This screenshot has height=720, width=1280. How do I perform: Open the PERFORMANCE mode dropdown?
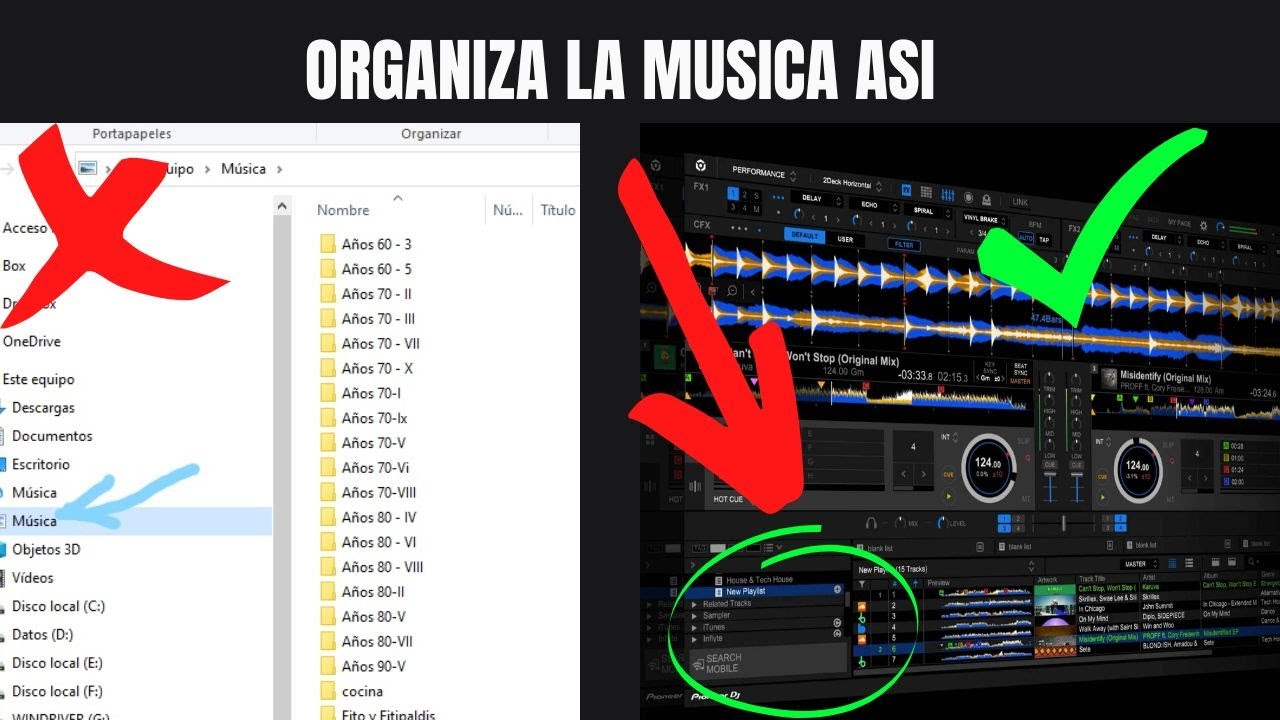click(763, 172)
